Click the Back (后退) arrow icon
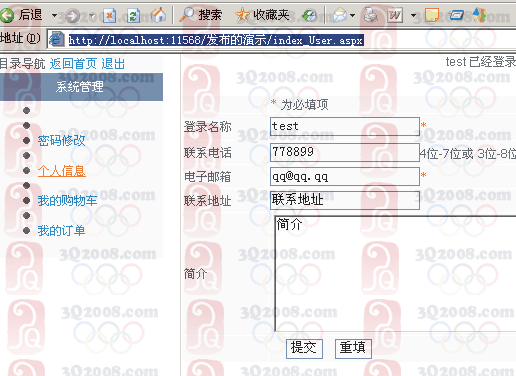516x376 pixels. pyautogui.click(x=7, y=15)
